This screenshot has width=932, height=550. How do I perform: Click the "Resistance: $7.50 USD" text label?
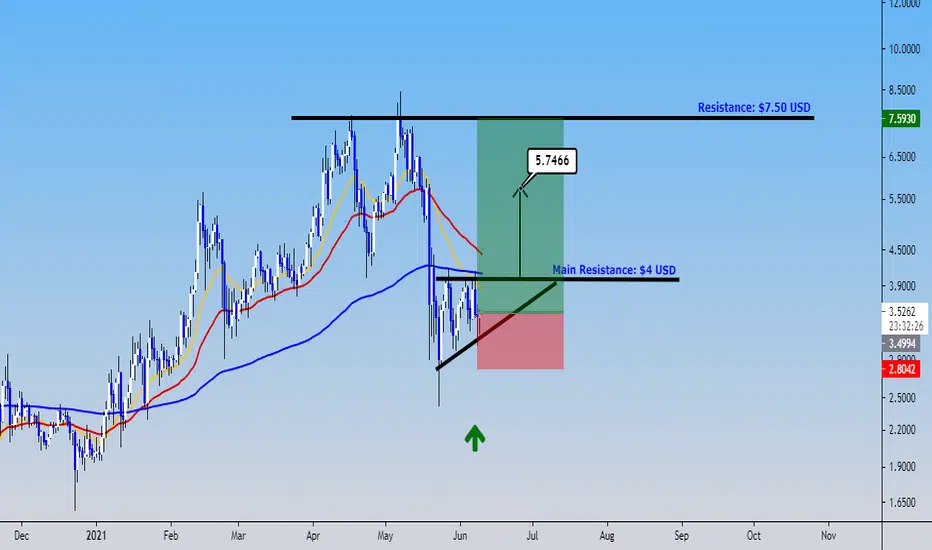pyautogui.click(x=754, y=108)
